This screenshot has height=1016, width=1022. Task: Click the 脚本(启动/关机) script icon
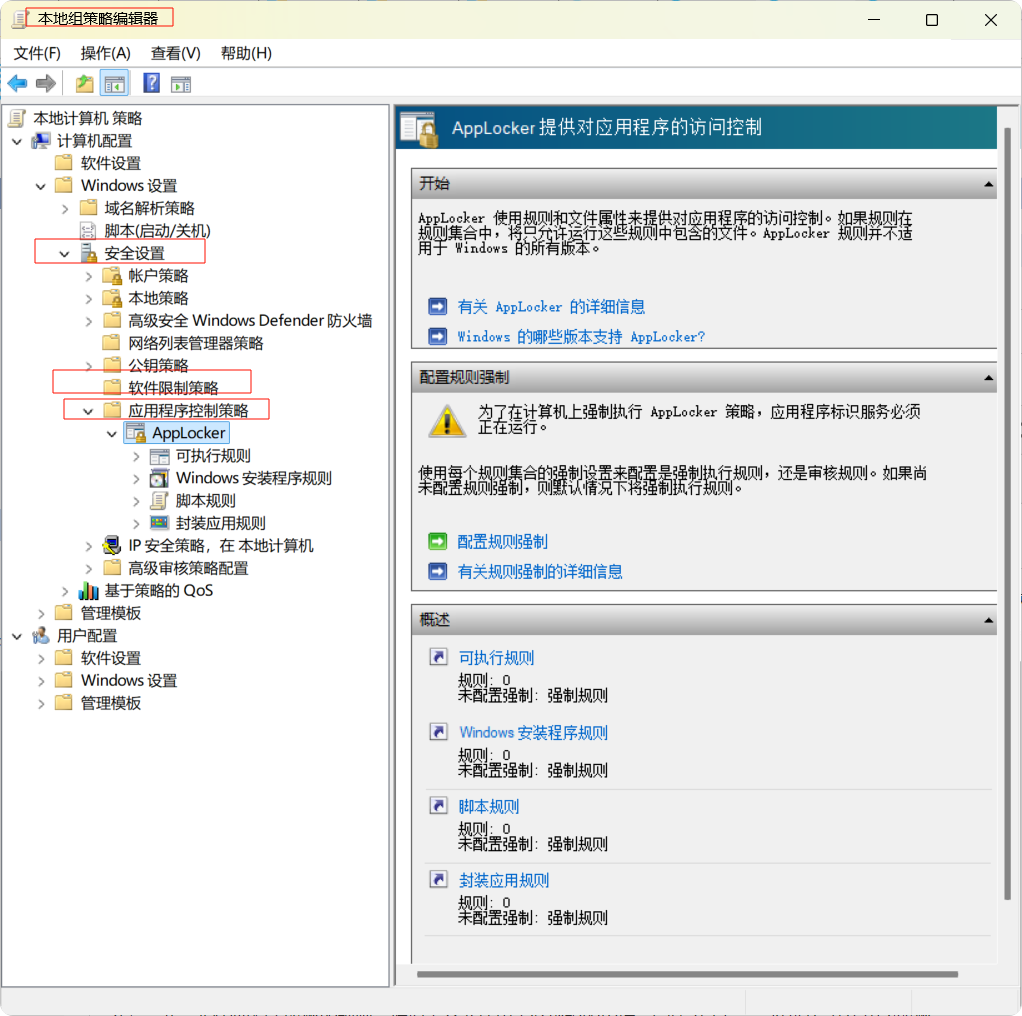click(x=87, y=231)
